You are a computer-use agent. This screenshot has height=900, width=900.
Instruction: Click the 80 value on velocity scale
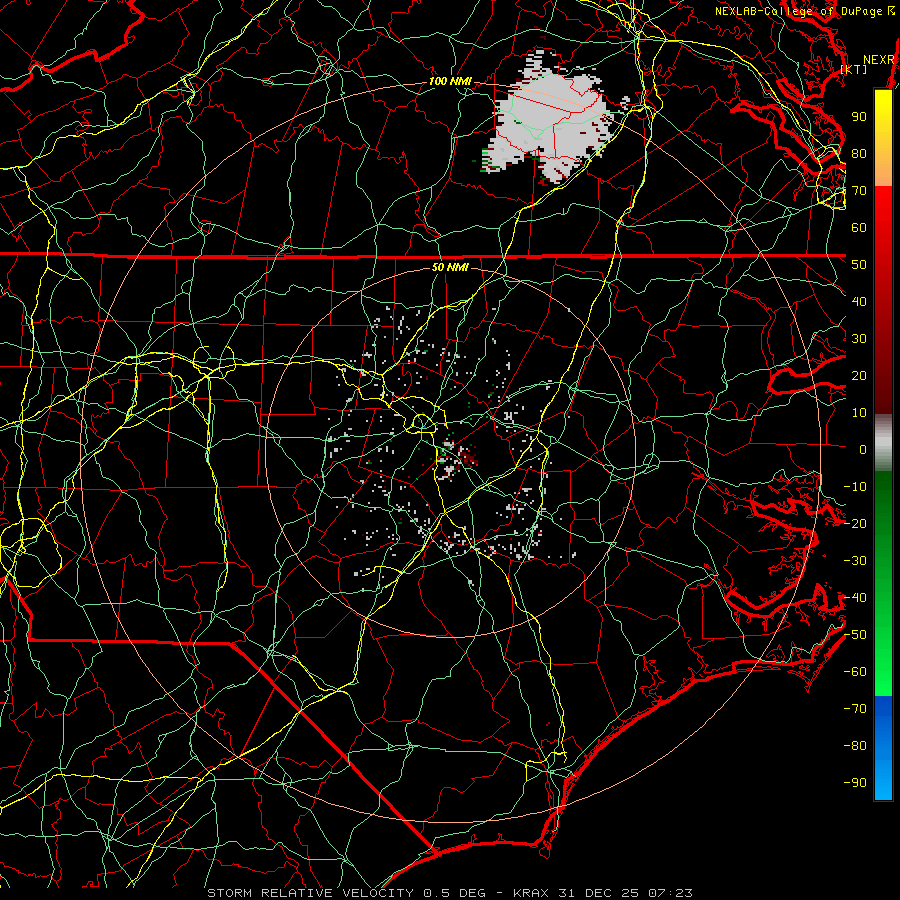point(859,154)
